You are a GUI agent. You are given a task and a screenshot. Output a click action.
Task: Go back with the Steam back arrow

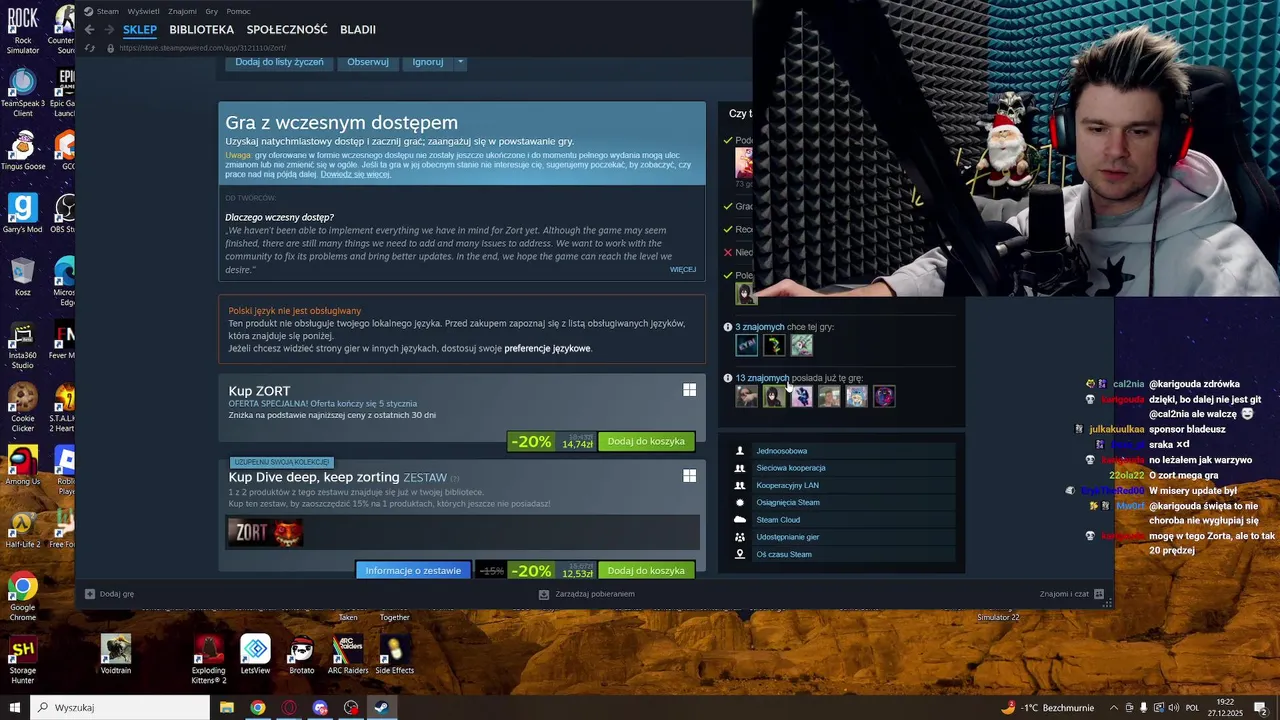coord(89,30)
